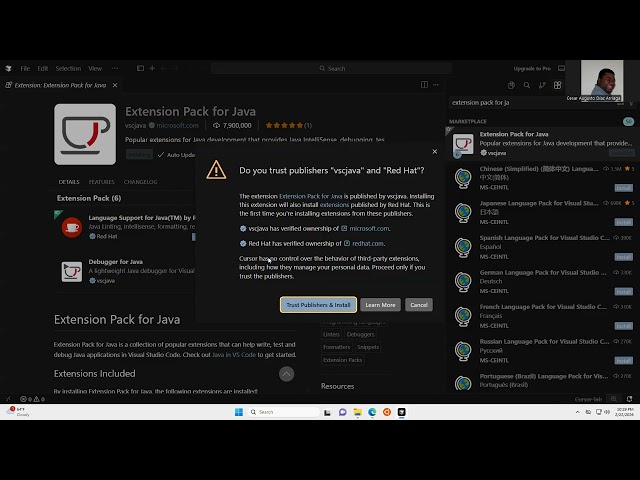Open the microsoft.com link in dialog
Image resolution: width=640 pixels, height=480 pixels.
[369, 229]
